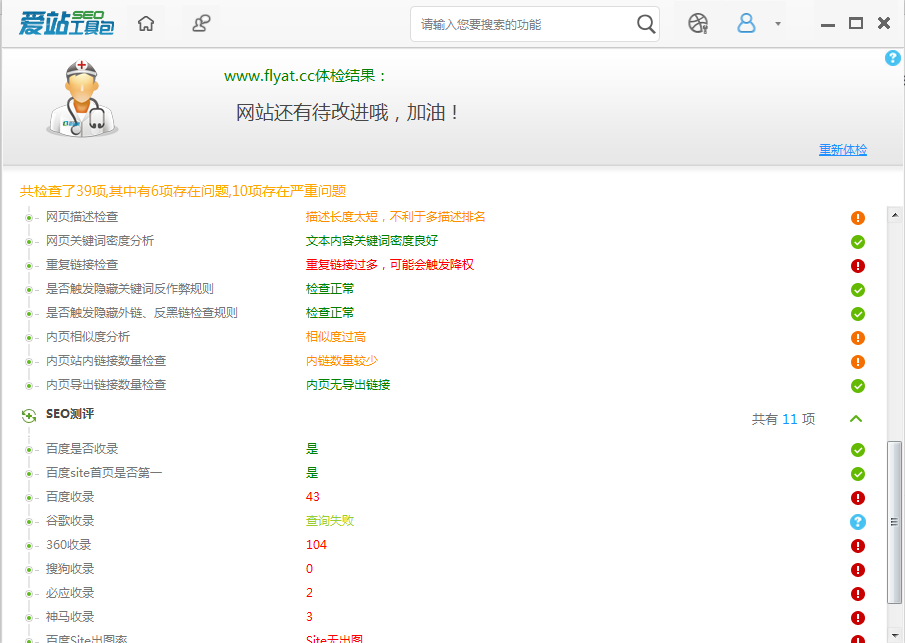Click the green check icon beside 百度是否收录
This screenshot has width=905, height=643.
pyautogui.click(x=857, y=449)
